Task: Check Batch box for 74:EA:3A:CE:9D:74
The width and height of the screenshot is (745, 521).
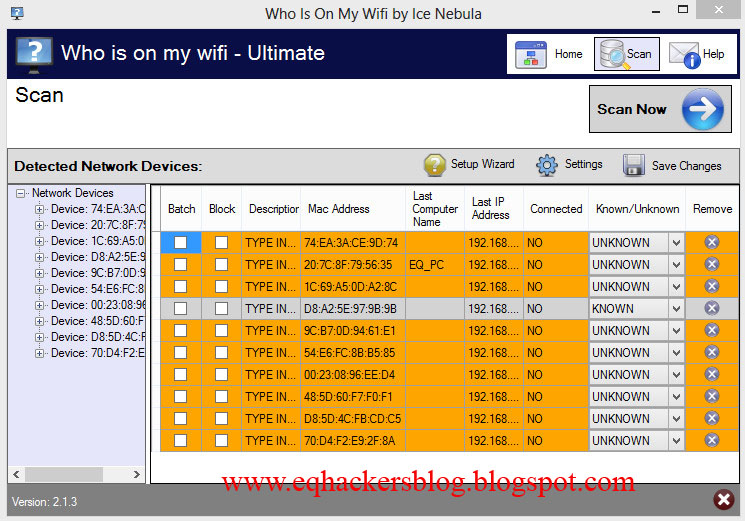Action: tap(180, 243)
